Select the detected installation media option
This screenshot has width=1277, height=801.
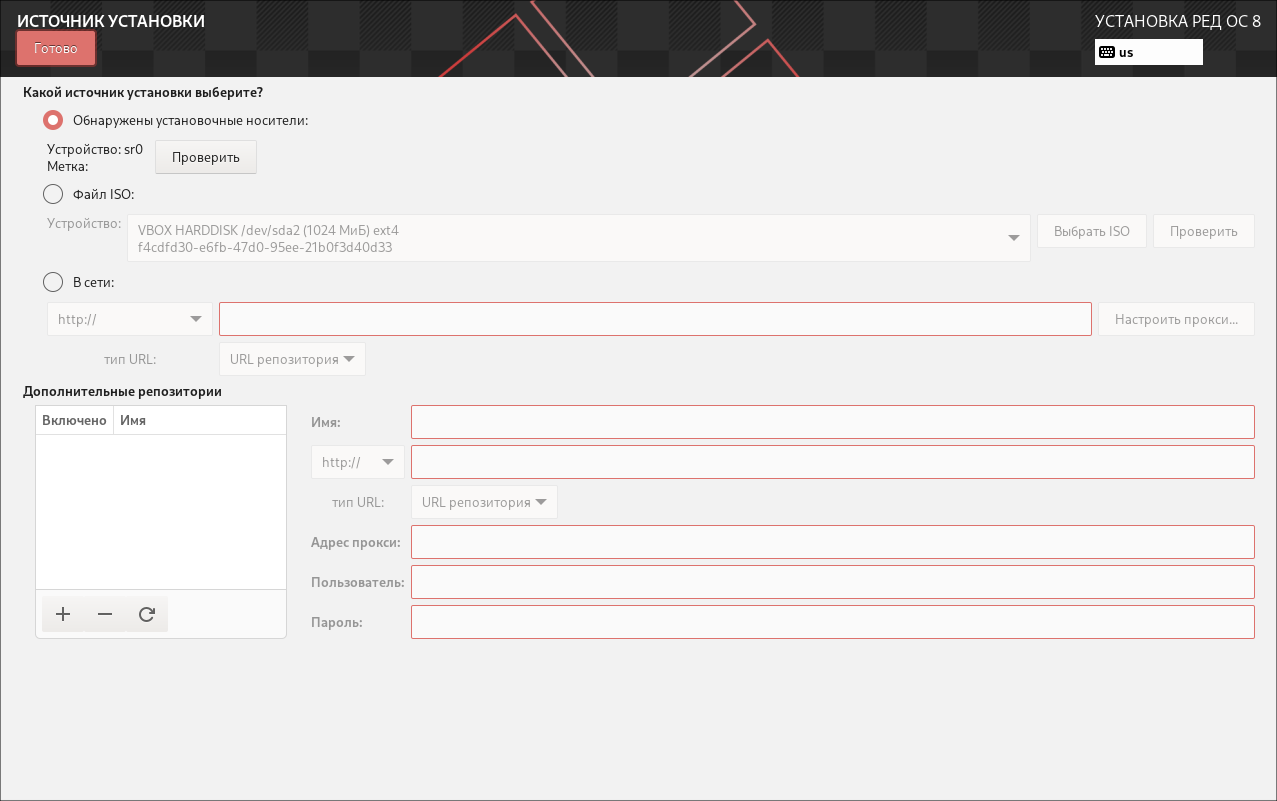point(54,120)
